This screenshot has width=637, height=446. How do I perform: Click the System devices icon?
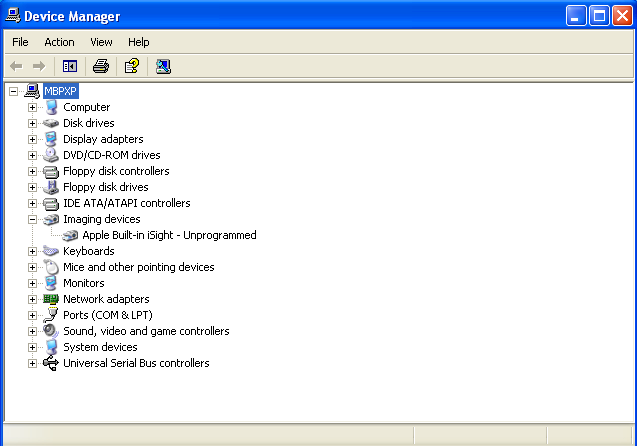[51, 347]
